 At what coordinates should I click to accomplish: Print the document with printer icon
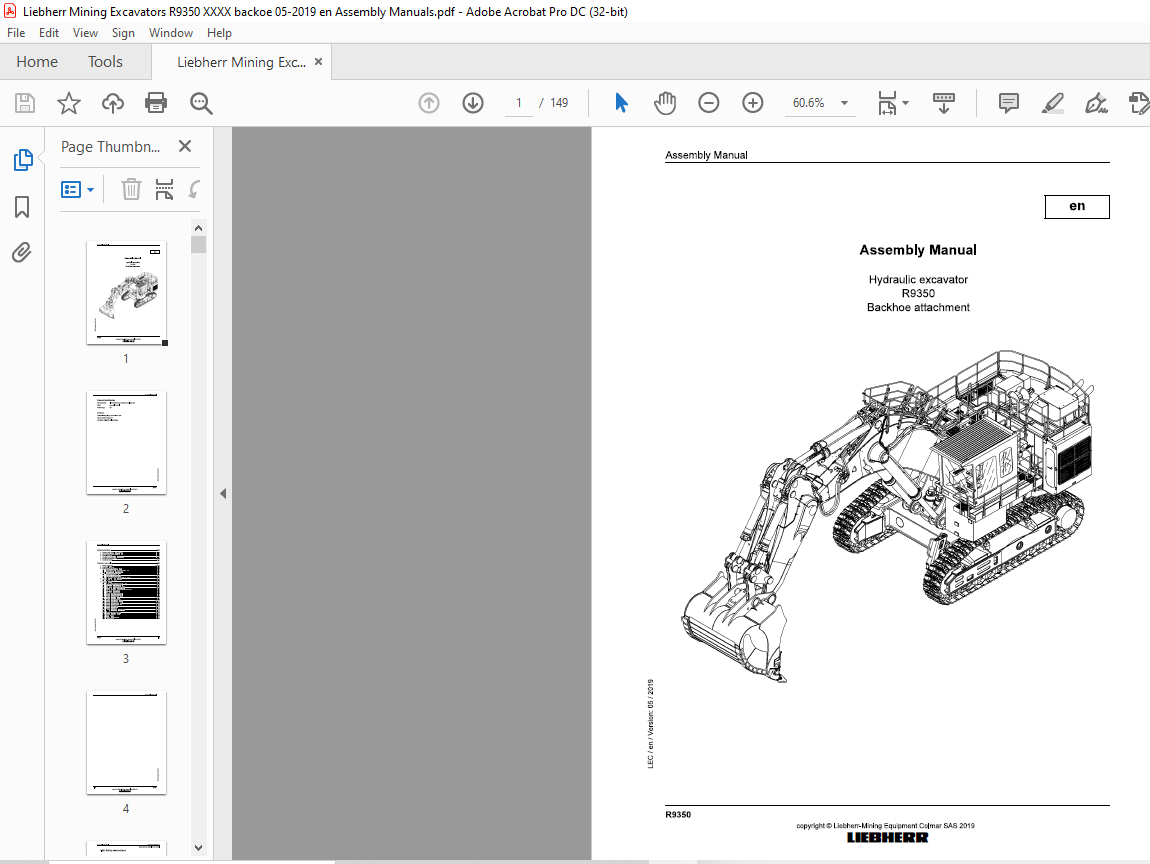point(155,103)
